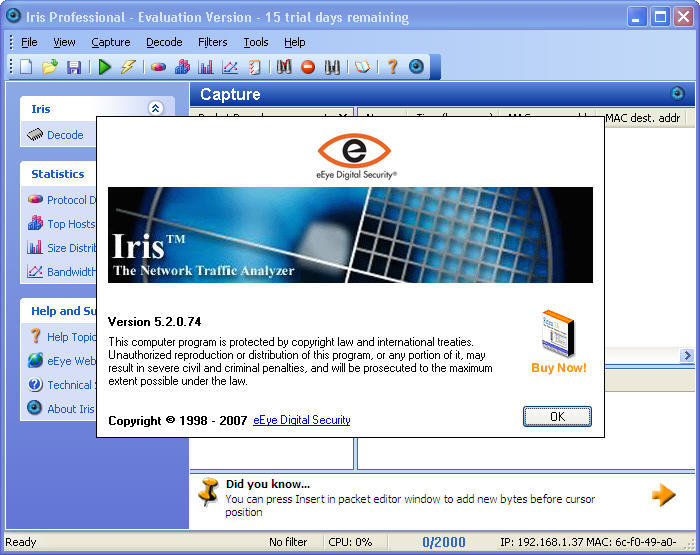
Task: Open the Help menu
Action: click(295, 42)
